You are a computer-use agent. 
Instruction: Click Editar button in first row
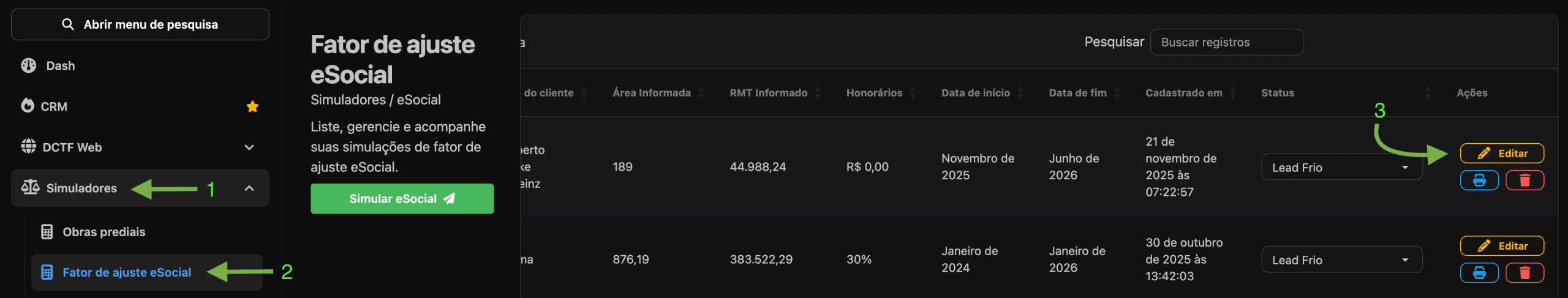1502,153
